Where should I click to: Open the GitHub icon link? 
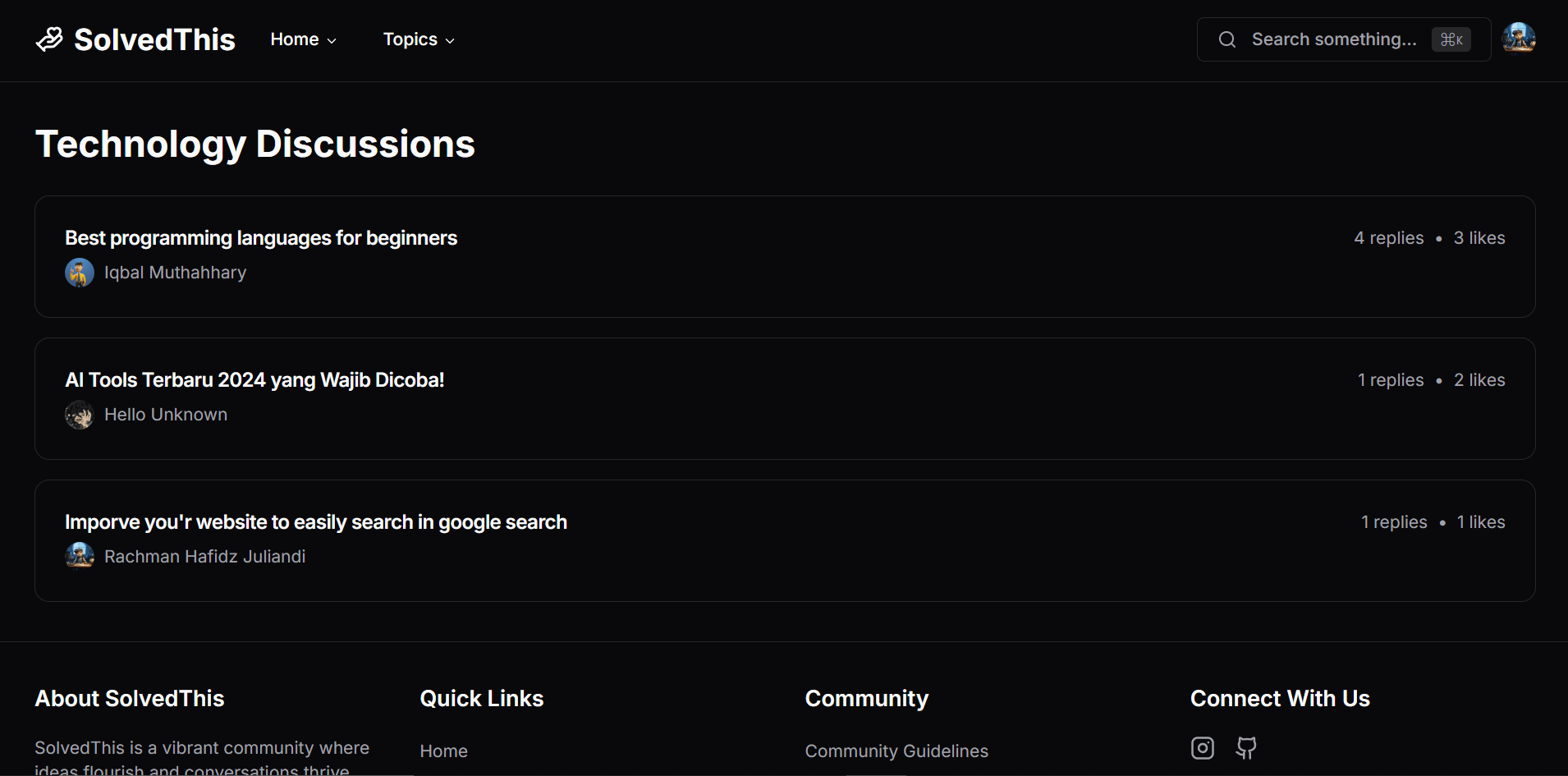point(1245,748)
